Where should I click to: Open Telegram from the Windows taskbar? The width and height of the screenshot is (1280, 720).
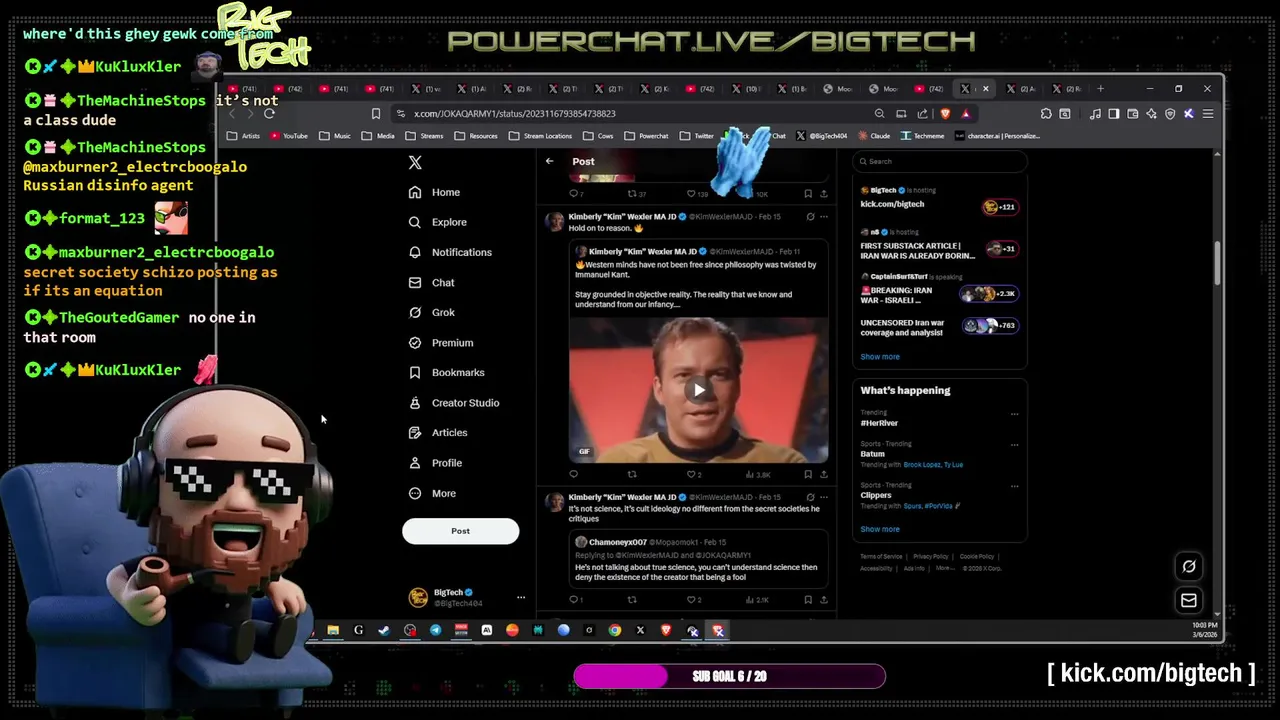click(x=435, y=630)
